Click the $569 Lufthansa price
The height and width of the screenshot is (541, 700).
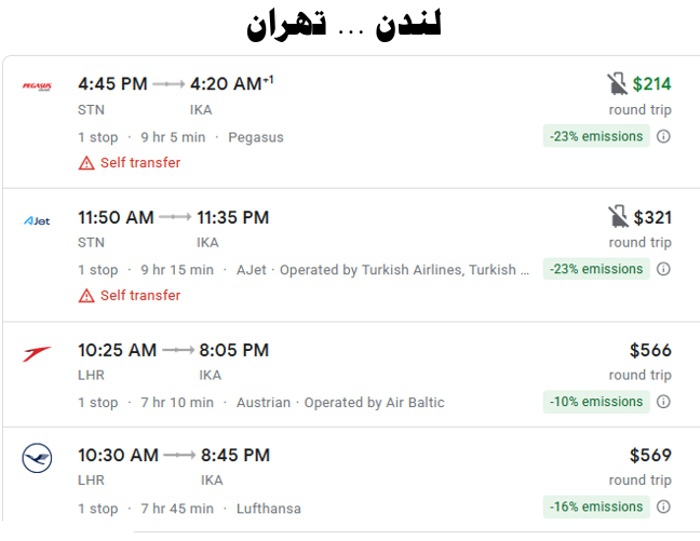tap(650, 455)
